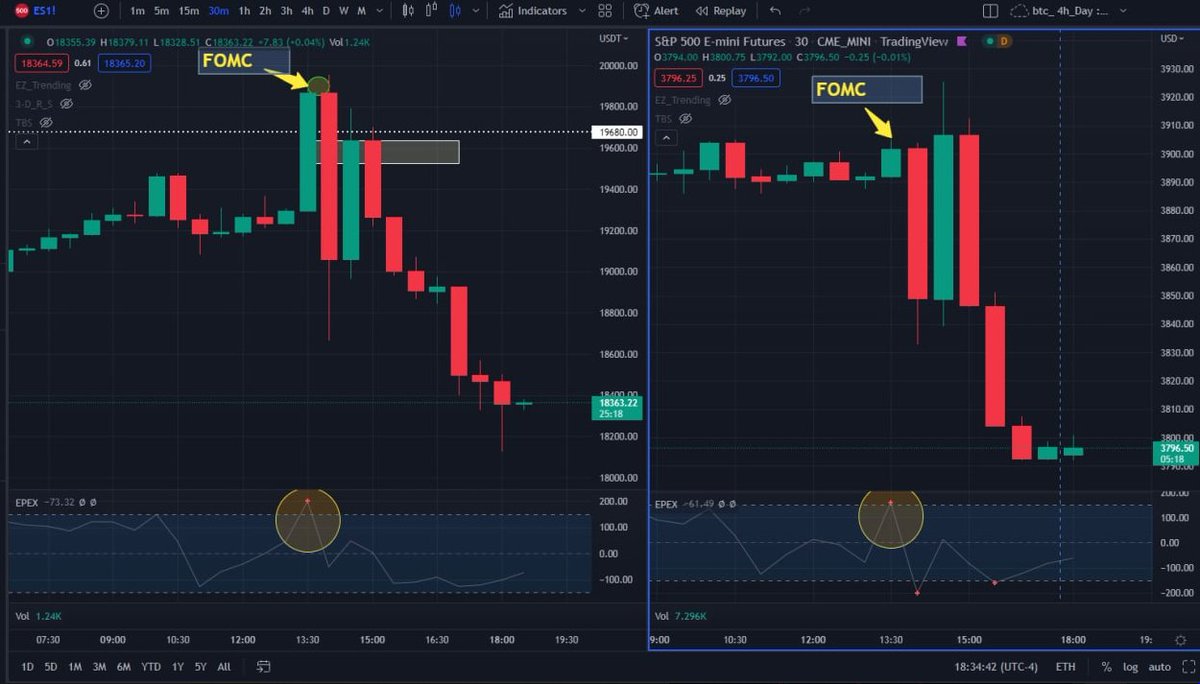Toggle log scale mode
The height and width of the screenshot is (684, 1200).
[x=1130, y=666]
